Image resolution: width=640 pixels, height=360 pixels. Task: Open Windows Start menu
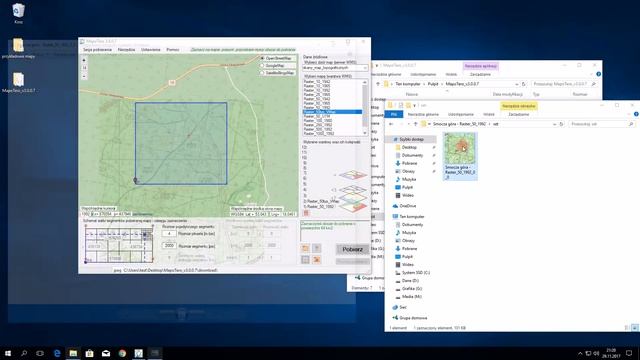tap(7, 353)
